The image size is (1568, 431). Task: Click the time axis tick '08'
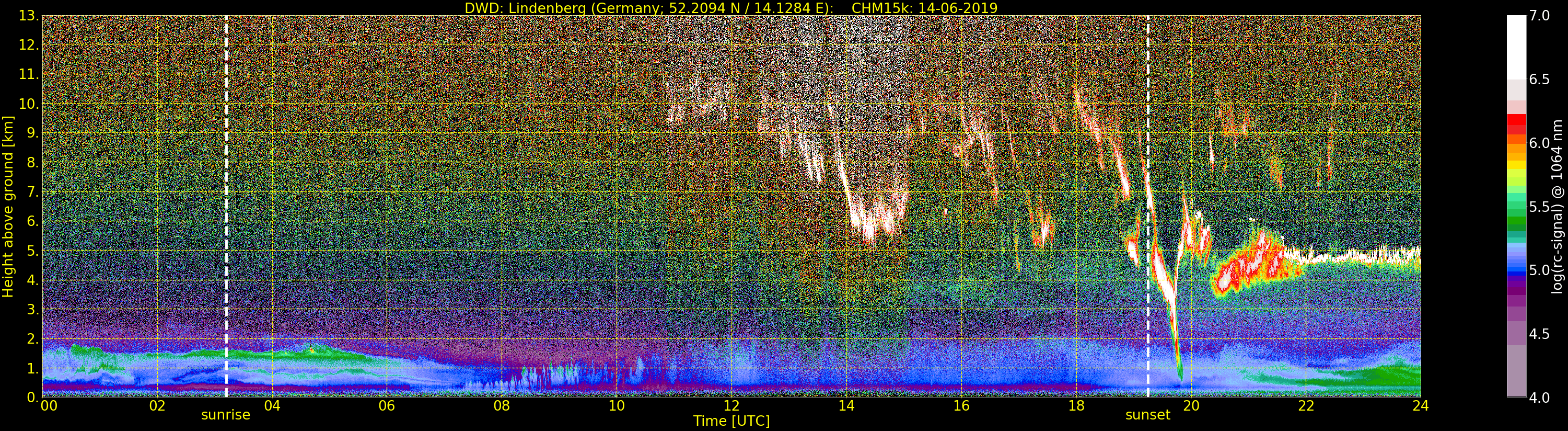[x=502, y=405]
